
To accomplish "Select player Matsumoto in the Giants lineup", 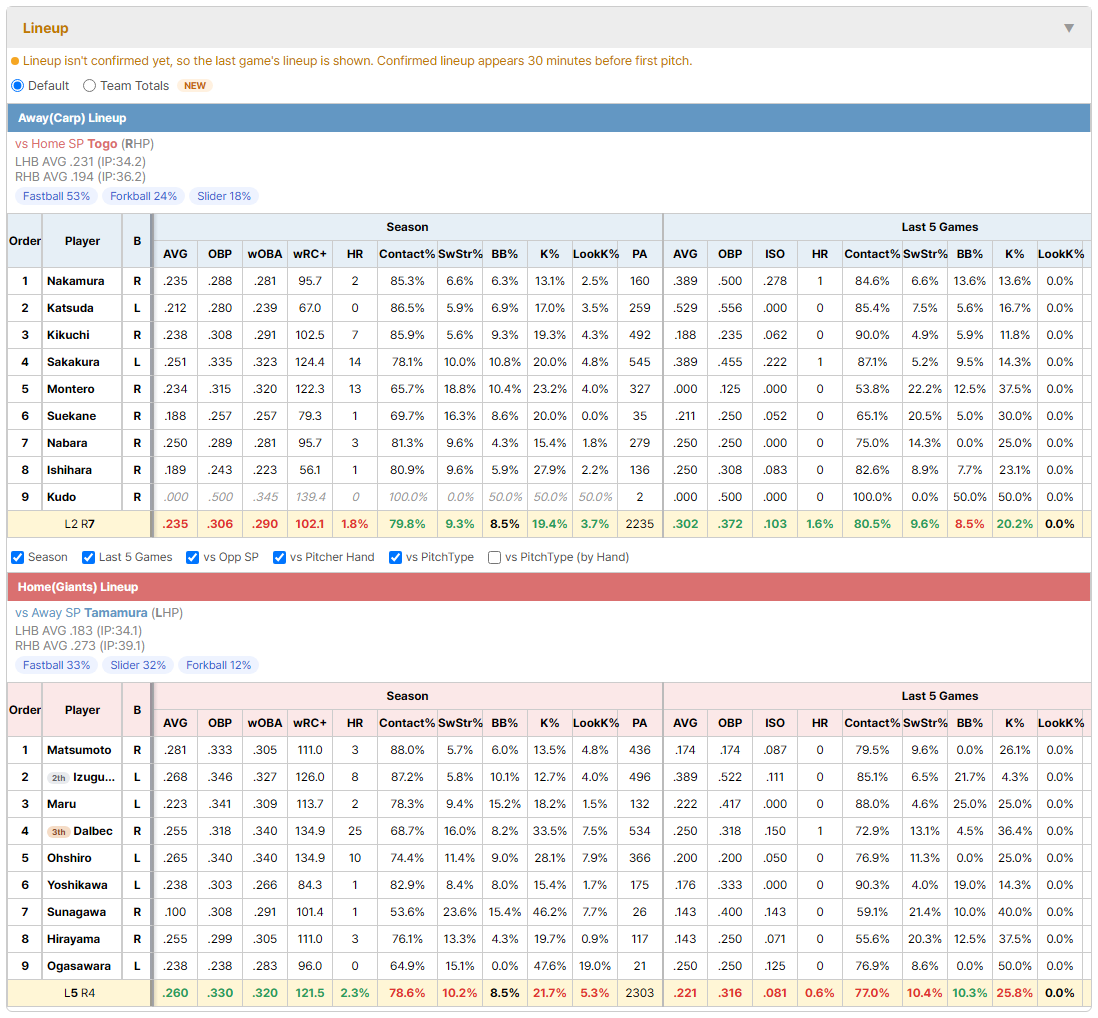I will pyautogui.click(x=79, y=751).
